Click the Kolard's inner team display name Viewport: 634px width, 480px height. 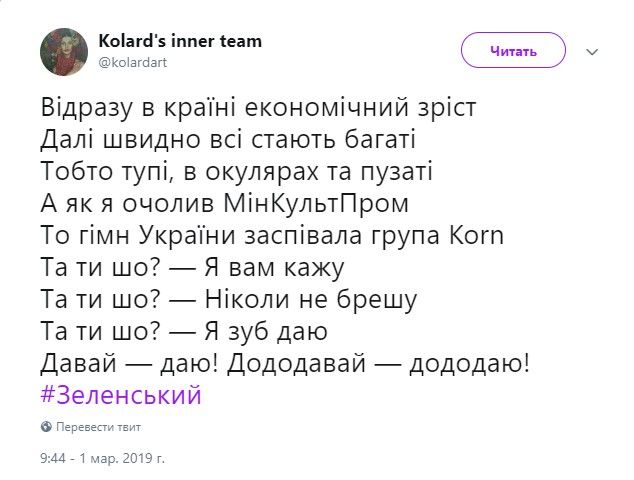click(180, 41)
